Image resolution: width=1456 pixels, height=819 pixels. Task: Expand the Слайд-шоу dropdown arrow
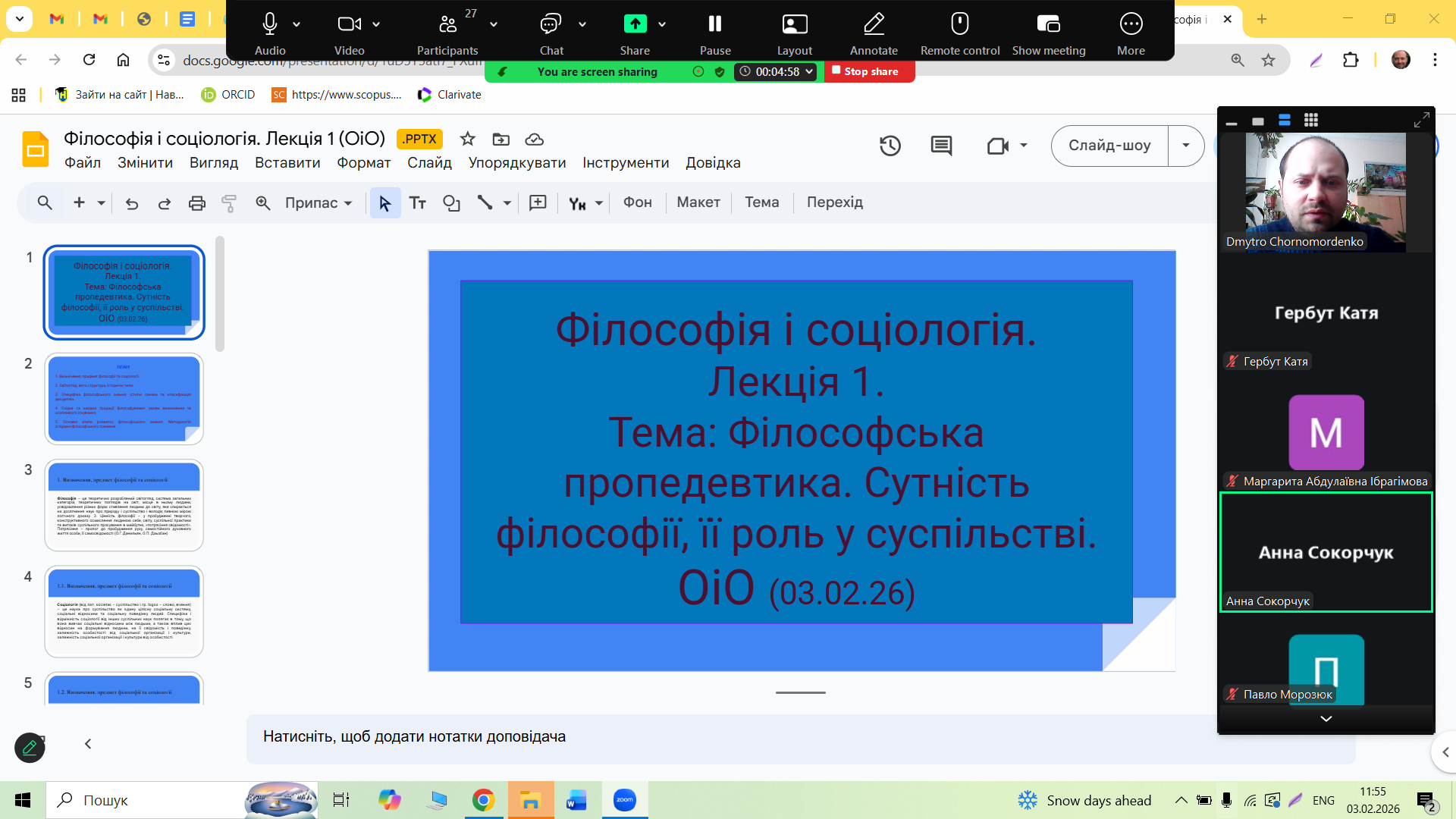1185,146
